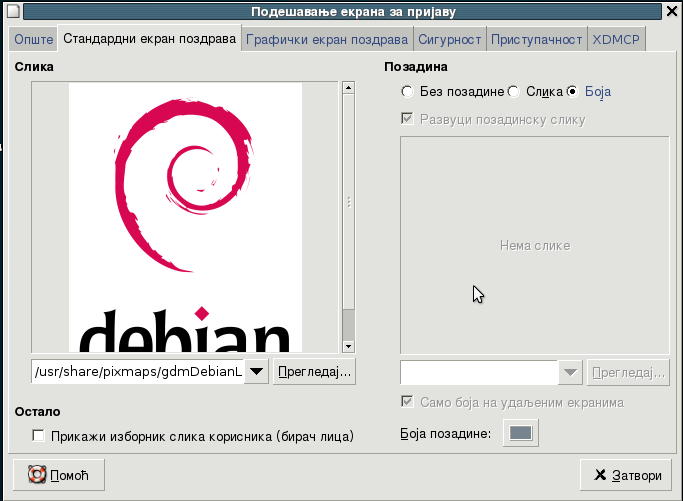Expand the background image path dropdown arrow

[570, 372]
